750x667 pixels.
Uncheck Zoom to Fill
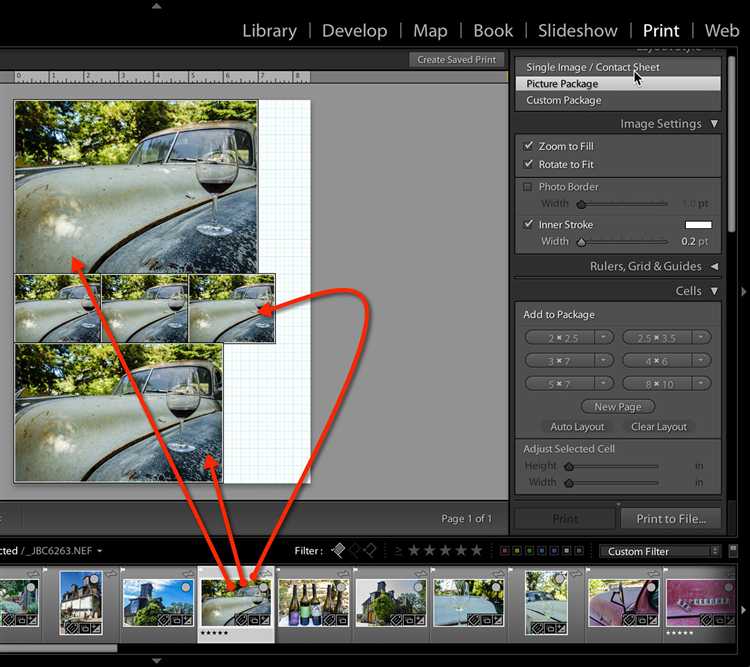pyautogui.click(x=528, y=146)
